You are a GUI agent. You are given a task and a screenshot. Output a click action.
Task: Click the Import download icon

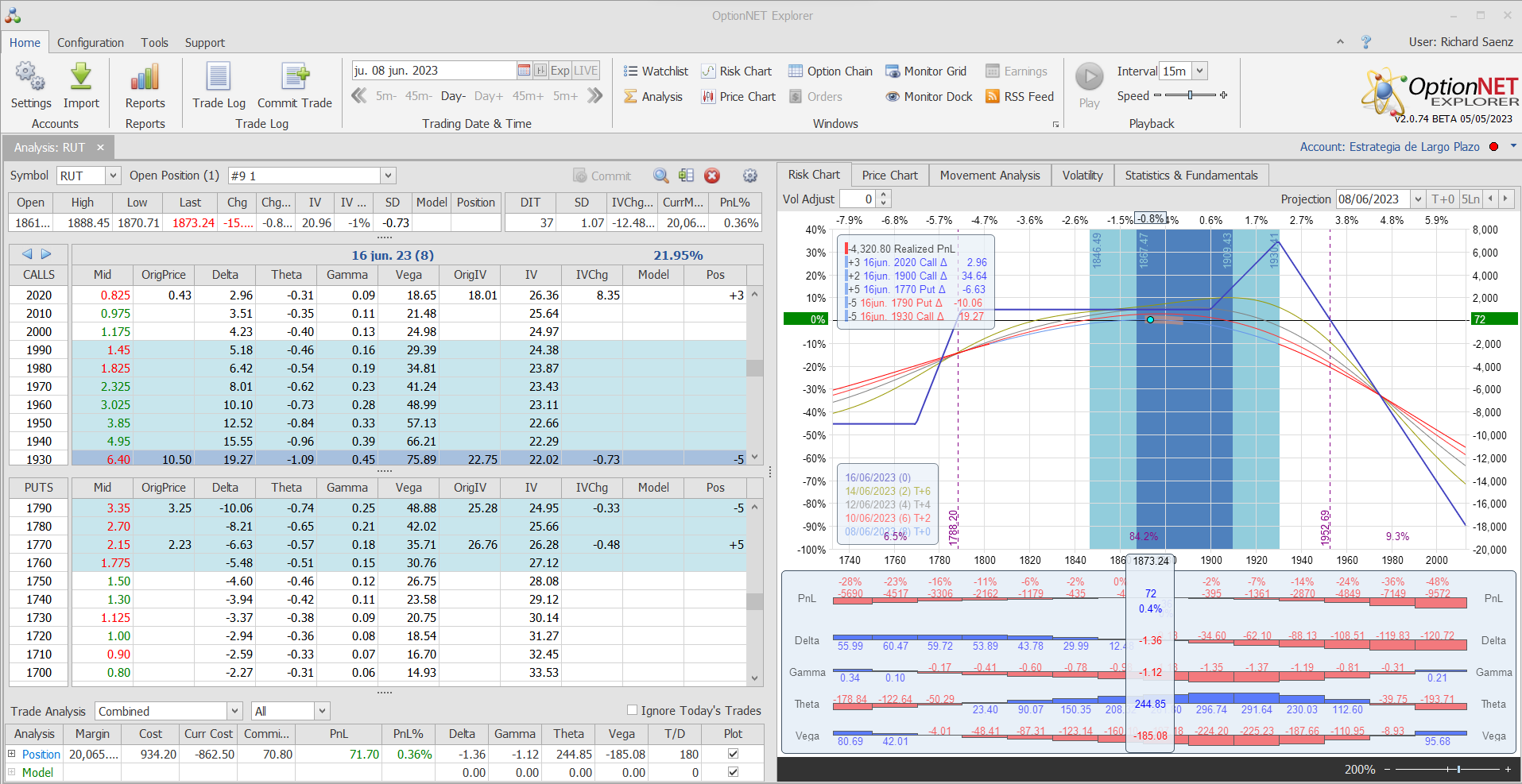click(x=81, y=78)
